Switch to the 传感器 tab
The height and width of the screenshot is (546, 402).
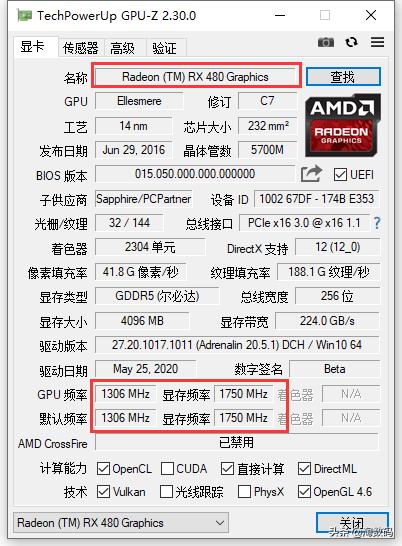pyautogui.click(x=81, y=48)
